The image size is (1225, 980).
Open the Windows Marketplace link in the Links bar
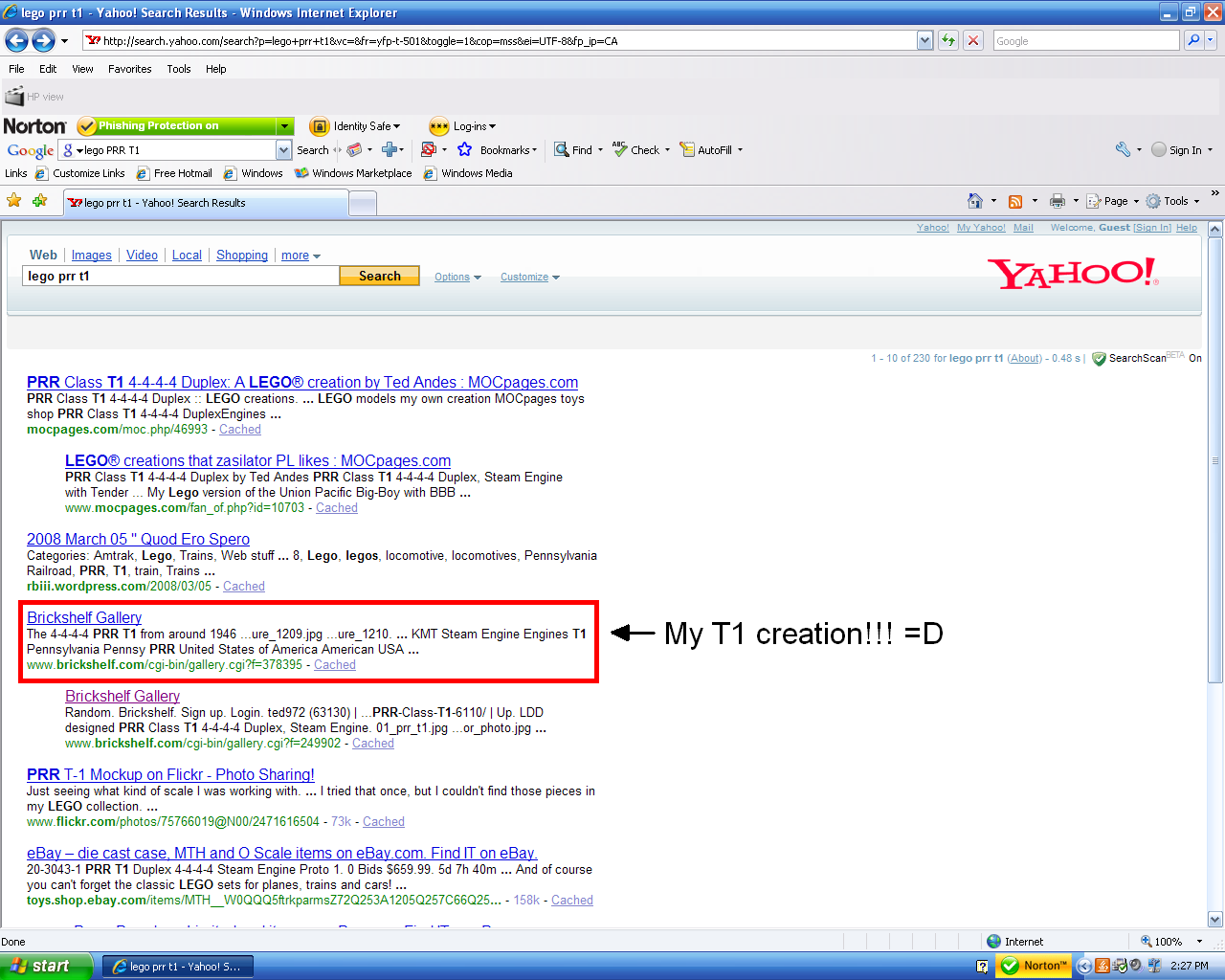353,173
